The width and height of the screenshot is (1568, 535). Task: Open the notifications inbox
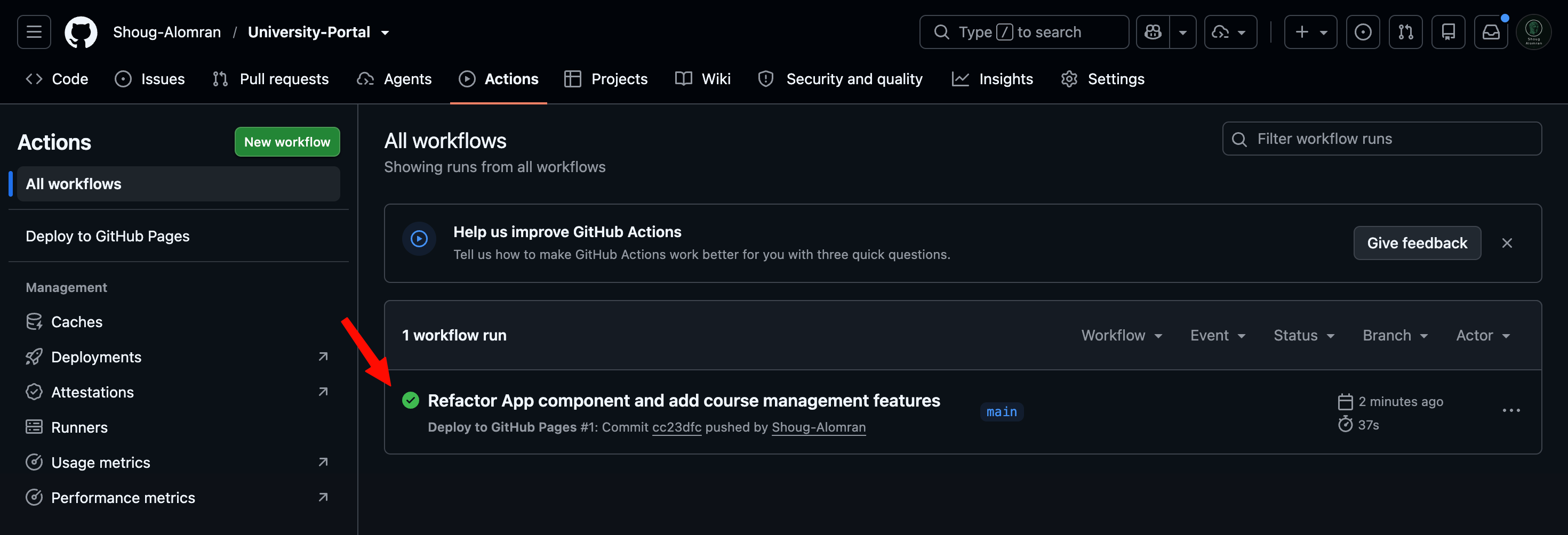pos(1491,32)
